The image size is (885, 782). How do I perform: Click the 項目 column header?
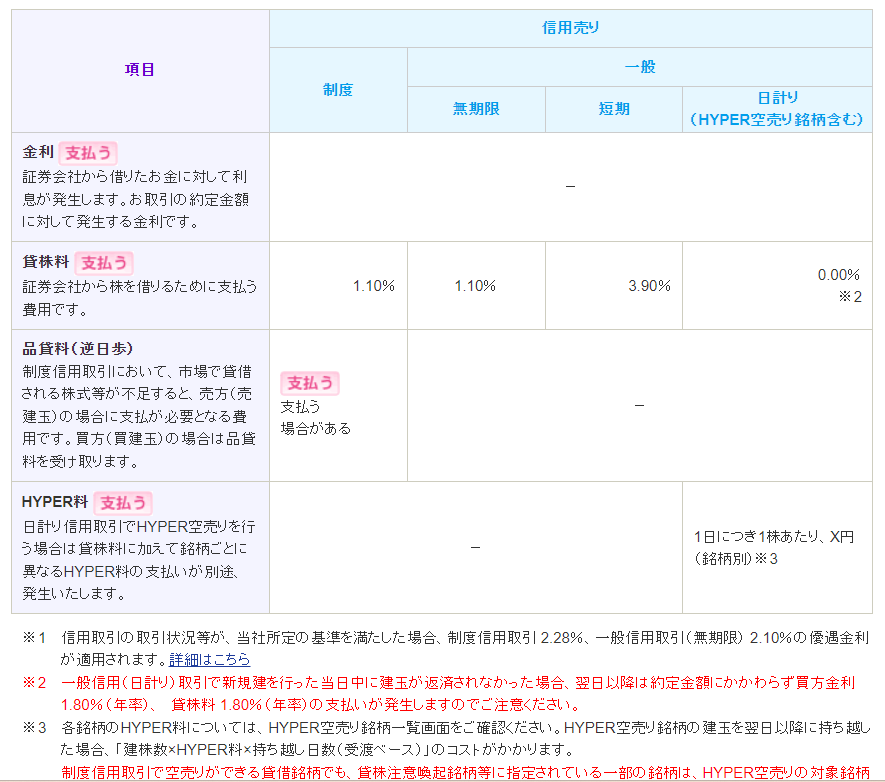(140, 70)
